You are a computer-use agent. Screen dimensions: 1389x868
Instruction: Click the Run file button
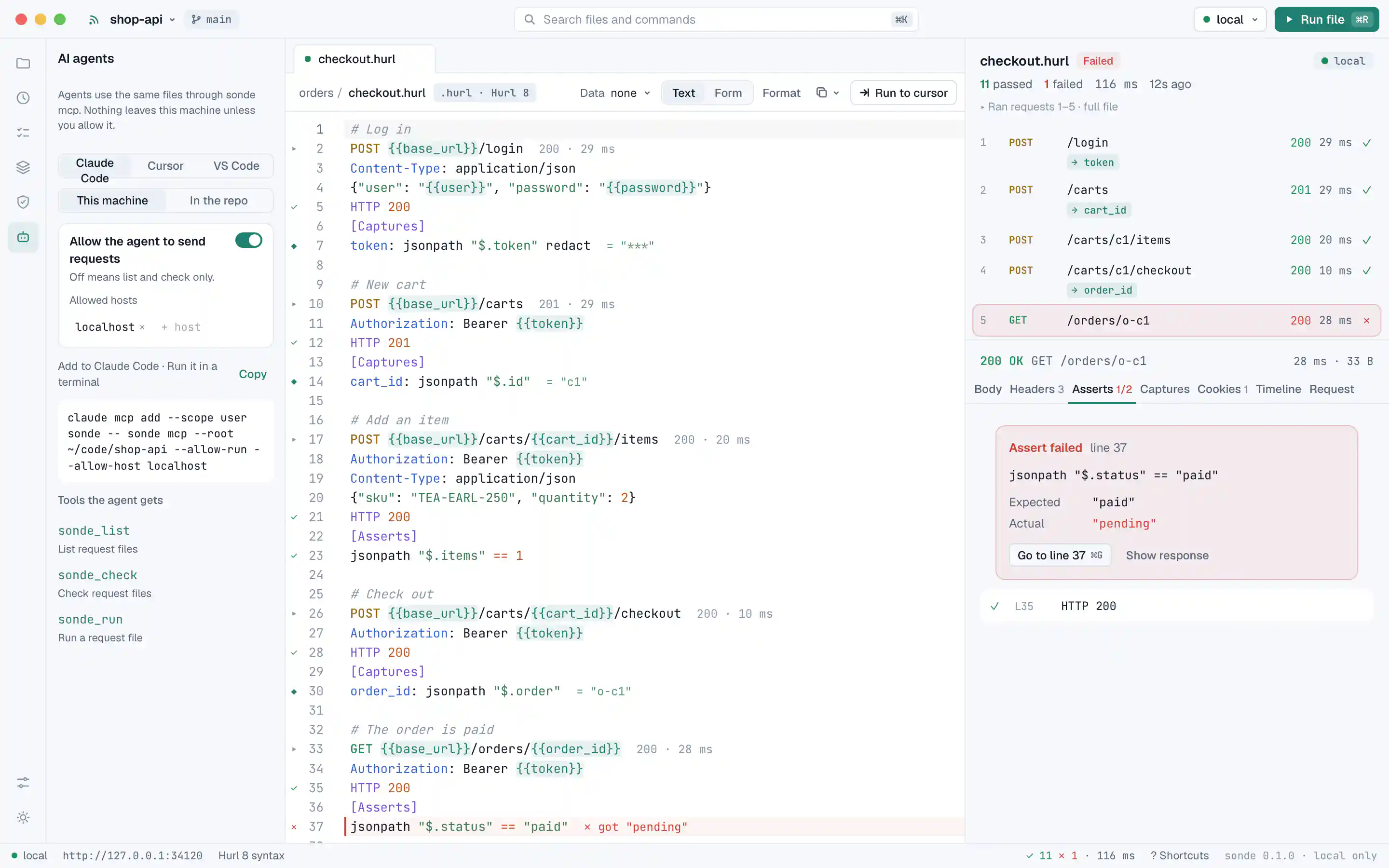coord(1326,19)
